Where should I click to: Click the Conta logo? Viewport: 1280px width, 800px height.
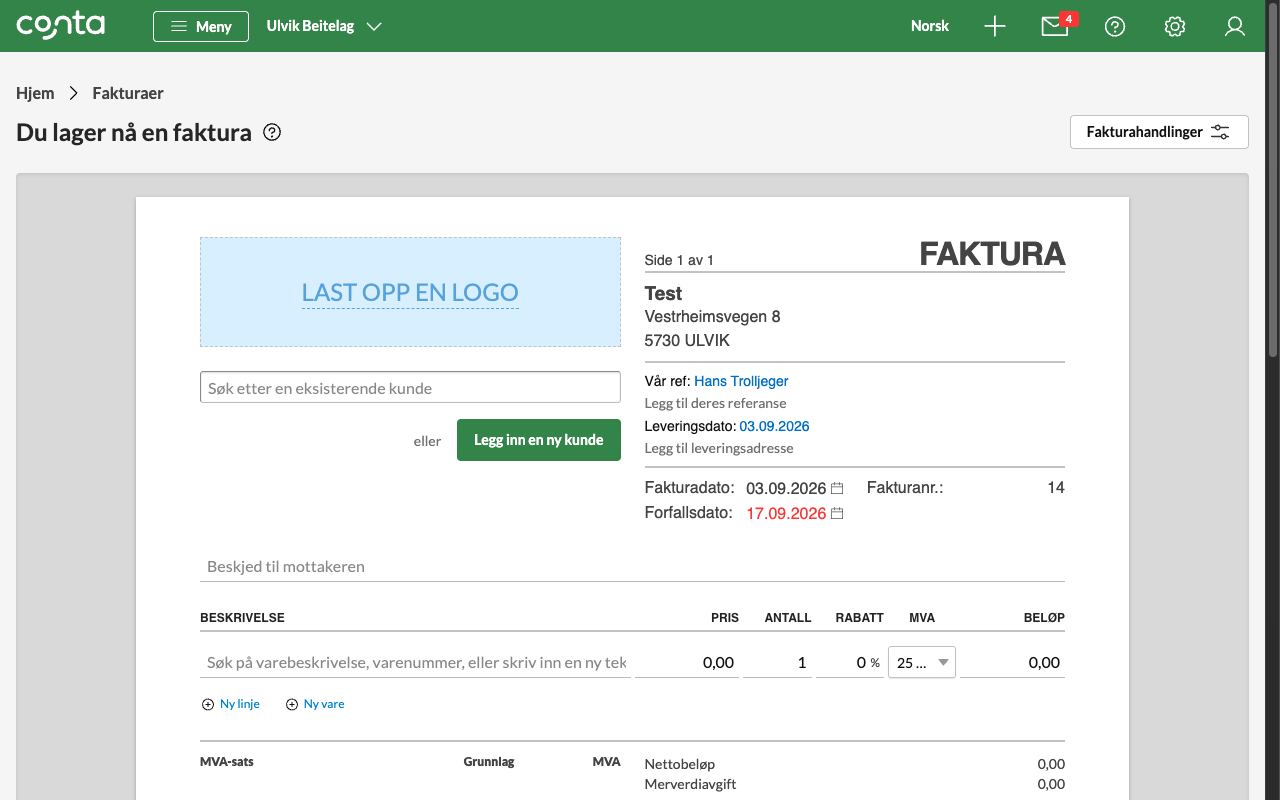pos(61,26)
